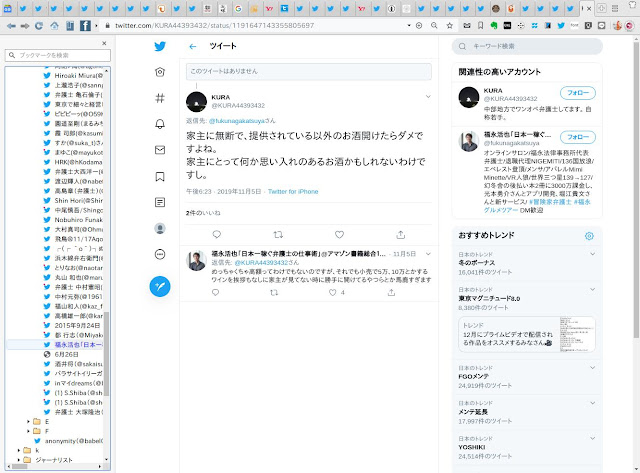Viewport: 640px width, 473px height.
Task: Switch to the Google browser tab
Action: pos(238,8)
